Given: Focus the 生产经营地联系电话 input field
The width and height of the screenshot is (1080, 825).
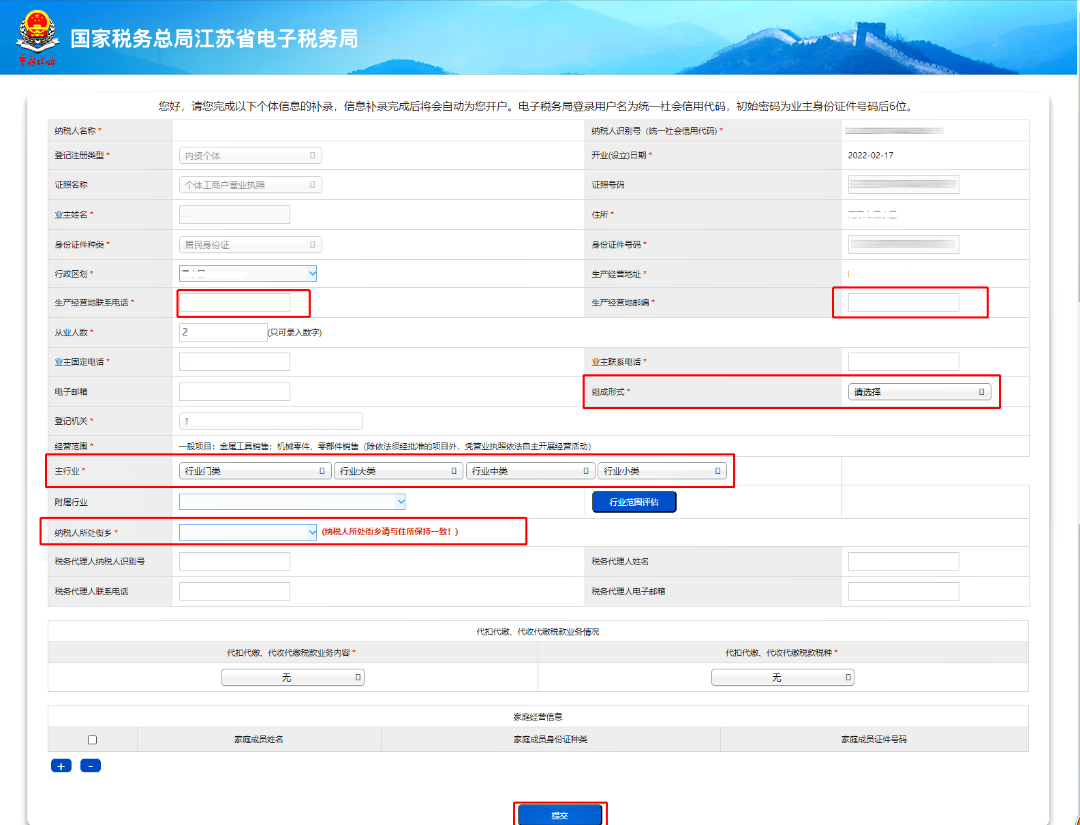Looking at the screenshot, I should pyautogui.click(x=234, y=302).
